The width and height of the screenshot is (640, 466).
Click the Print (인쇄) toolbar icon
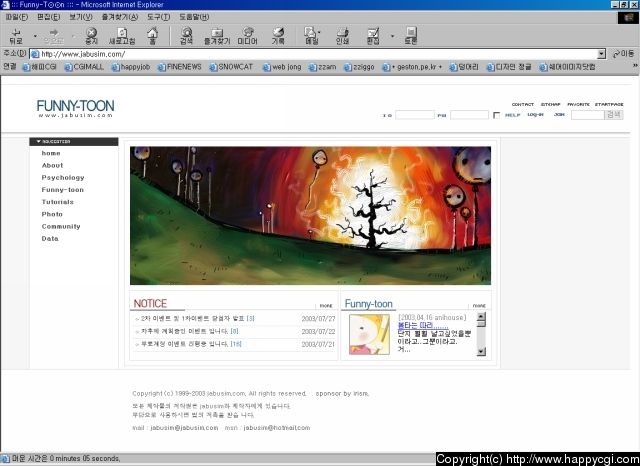click(x=342, y=36)
